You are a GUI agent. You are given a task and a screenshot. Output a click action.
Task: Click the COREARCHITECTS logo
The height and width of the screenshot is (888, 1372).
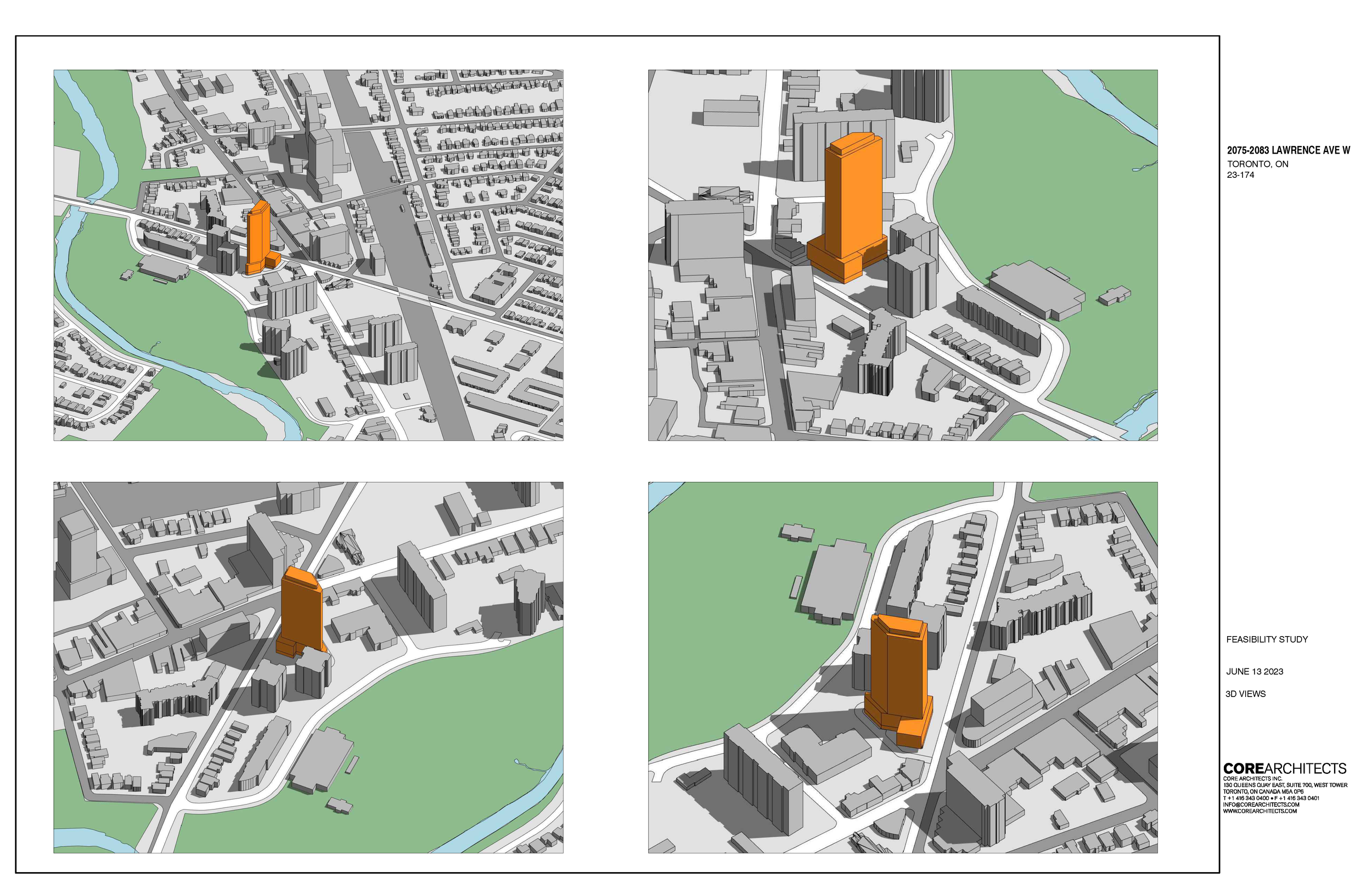[x=1285, y=769]
